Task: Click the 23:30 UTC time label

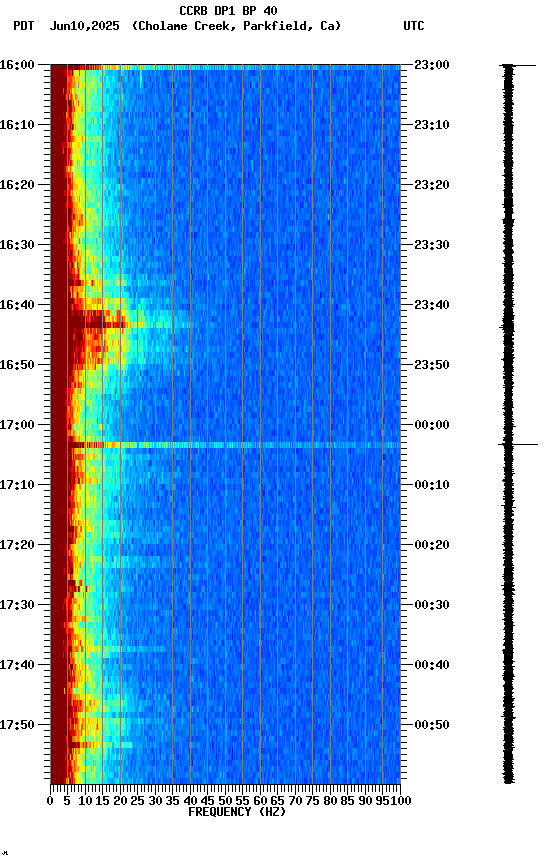Action: point(432,245)
